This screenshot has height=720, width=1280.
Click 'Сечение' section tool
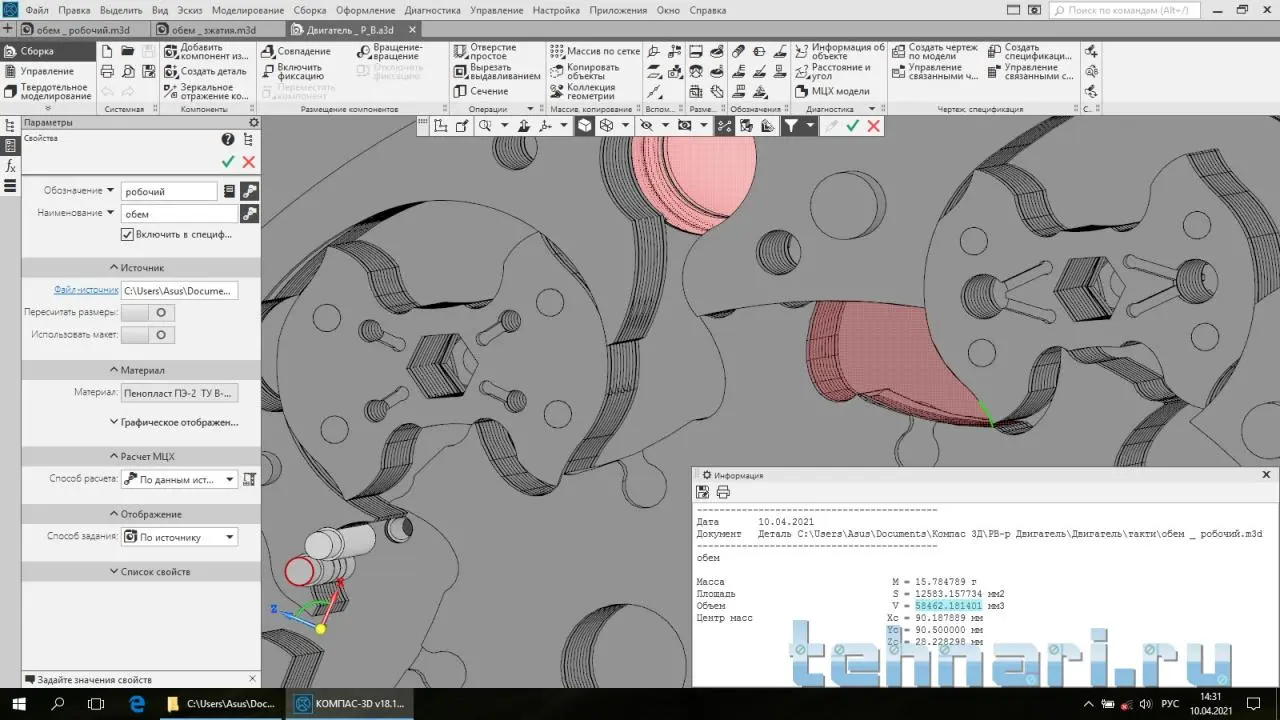coord(460,91)
